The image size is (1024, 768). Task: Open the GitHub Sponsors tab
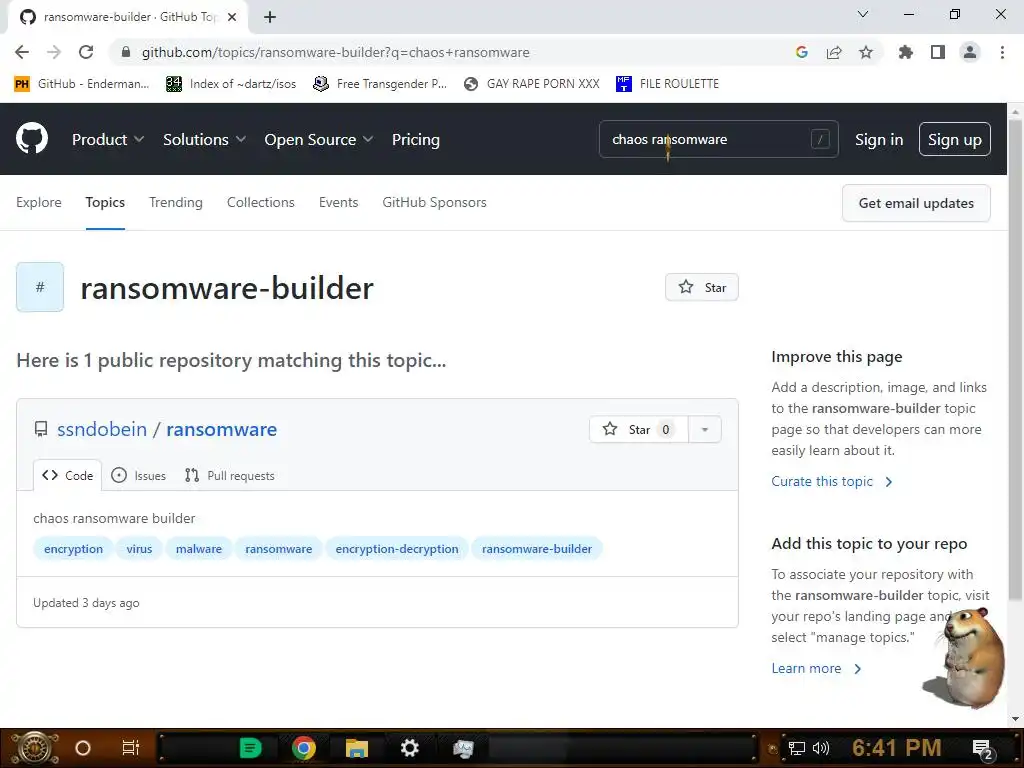434,202
